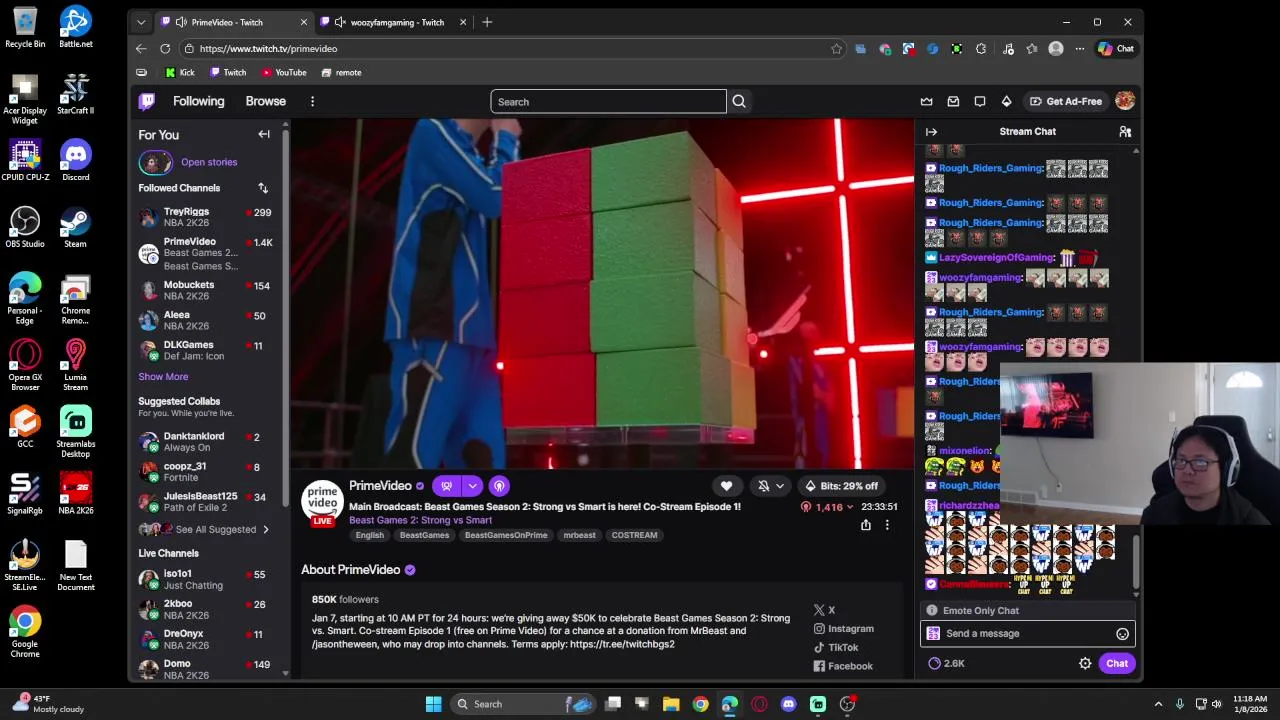
Task: Click the COSTREAM tag
Action: tap(634, 535)
